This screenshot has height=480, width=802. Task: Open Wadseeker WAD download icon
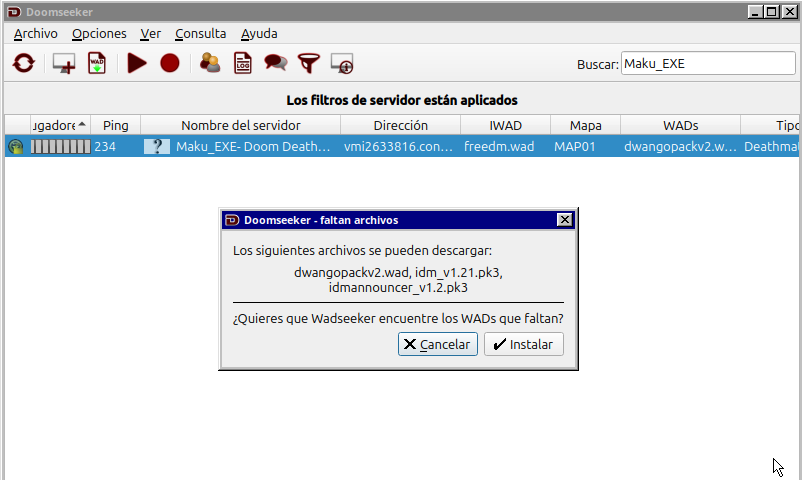(97, 63)
